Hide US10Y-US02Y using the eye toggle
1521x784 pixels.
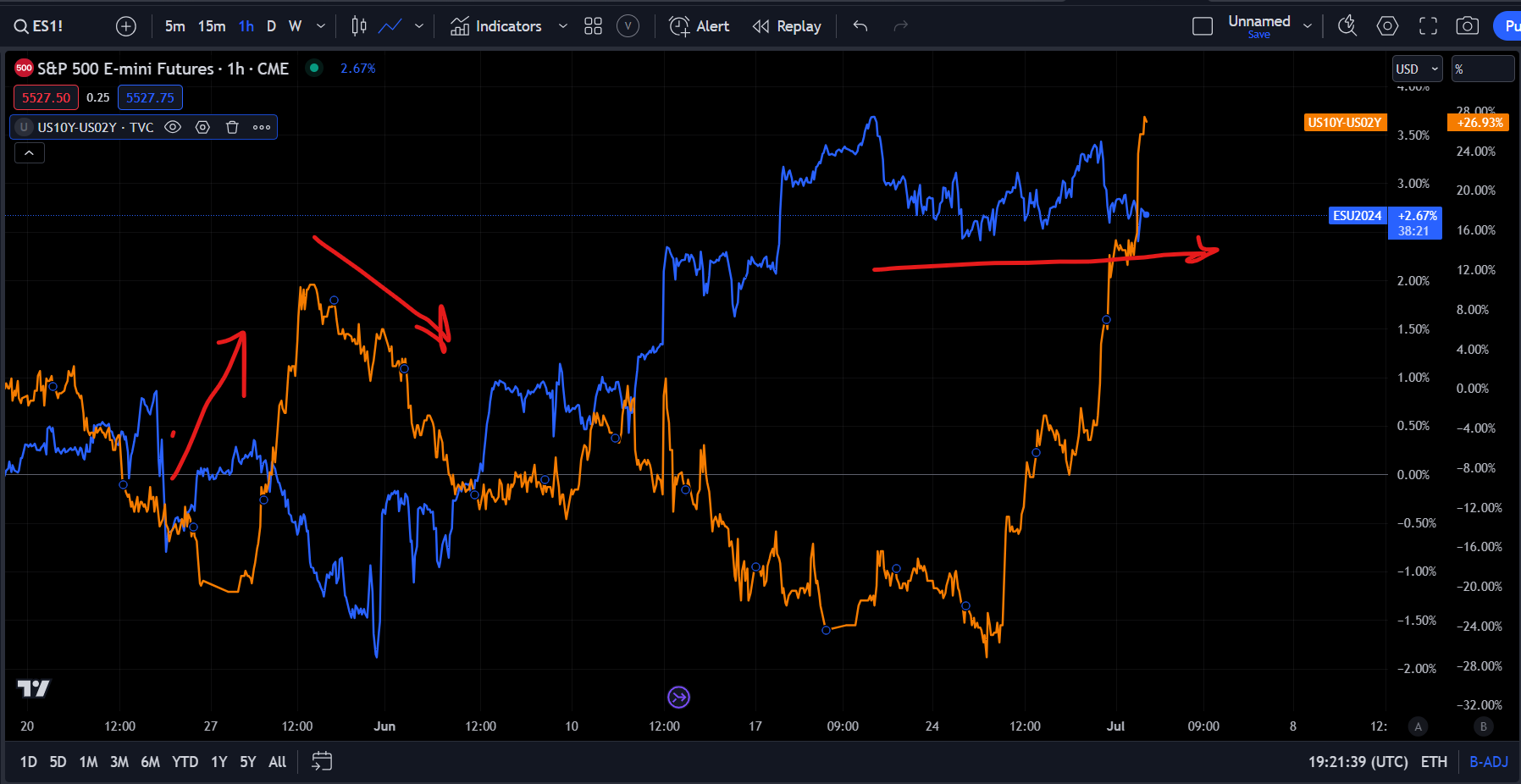coord(173,127)
